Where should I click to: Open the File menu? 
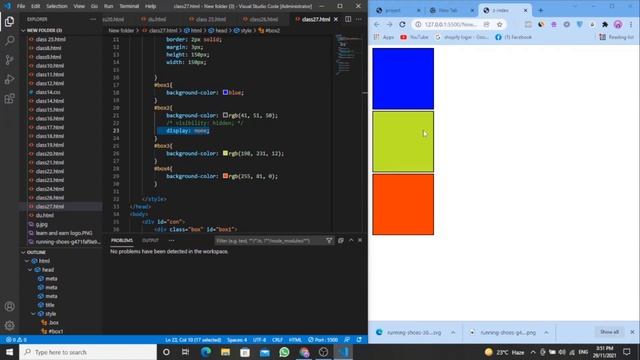21,6
